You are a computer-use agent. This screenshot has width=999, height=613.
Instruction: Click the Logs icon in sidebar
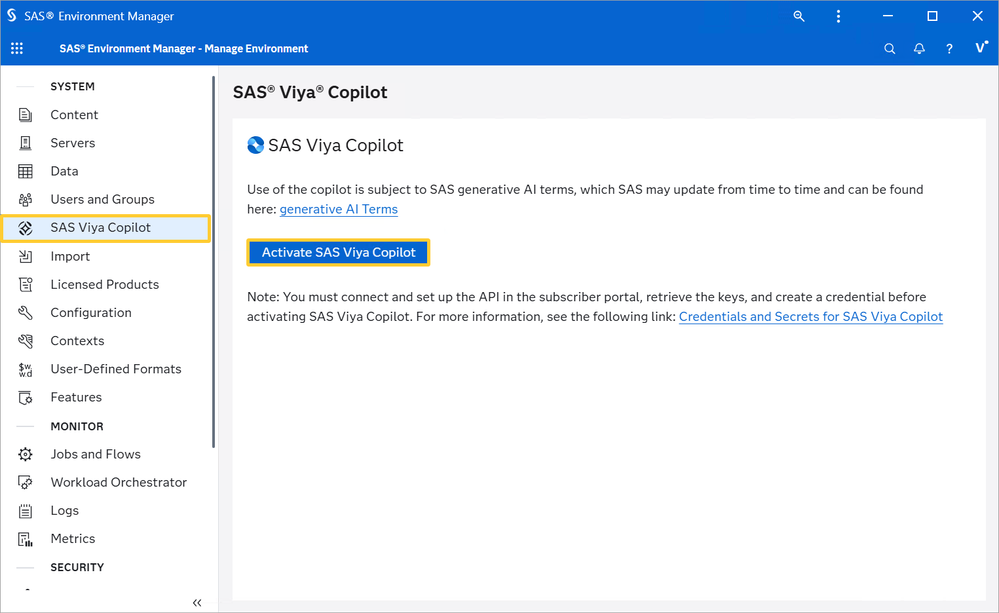25,510
